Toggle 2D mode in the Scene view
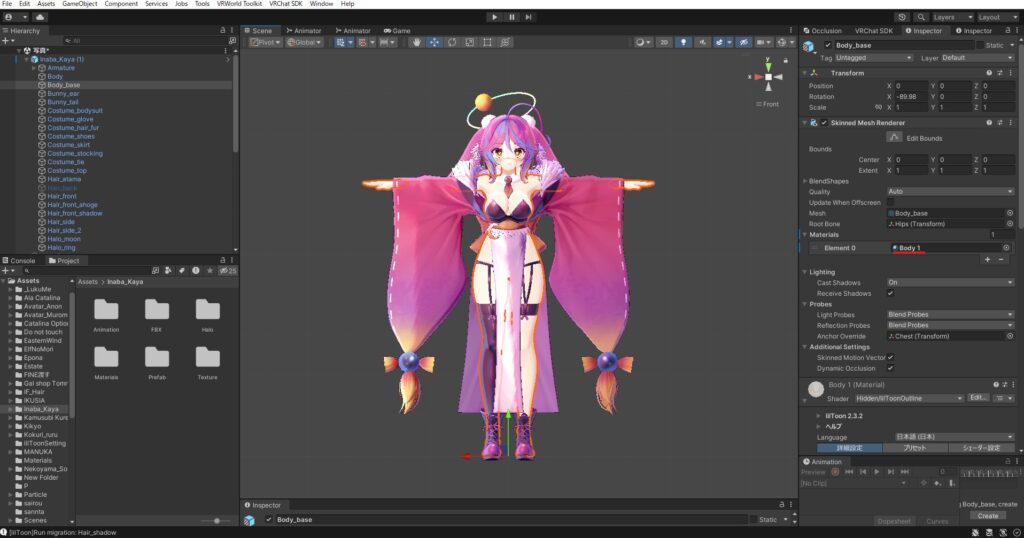The width and height of the screenshot is (1024, 538). 663,43
